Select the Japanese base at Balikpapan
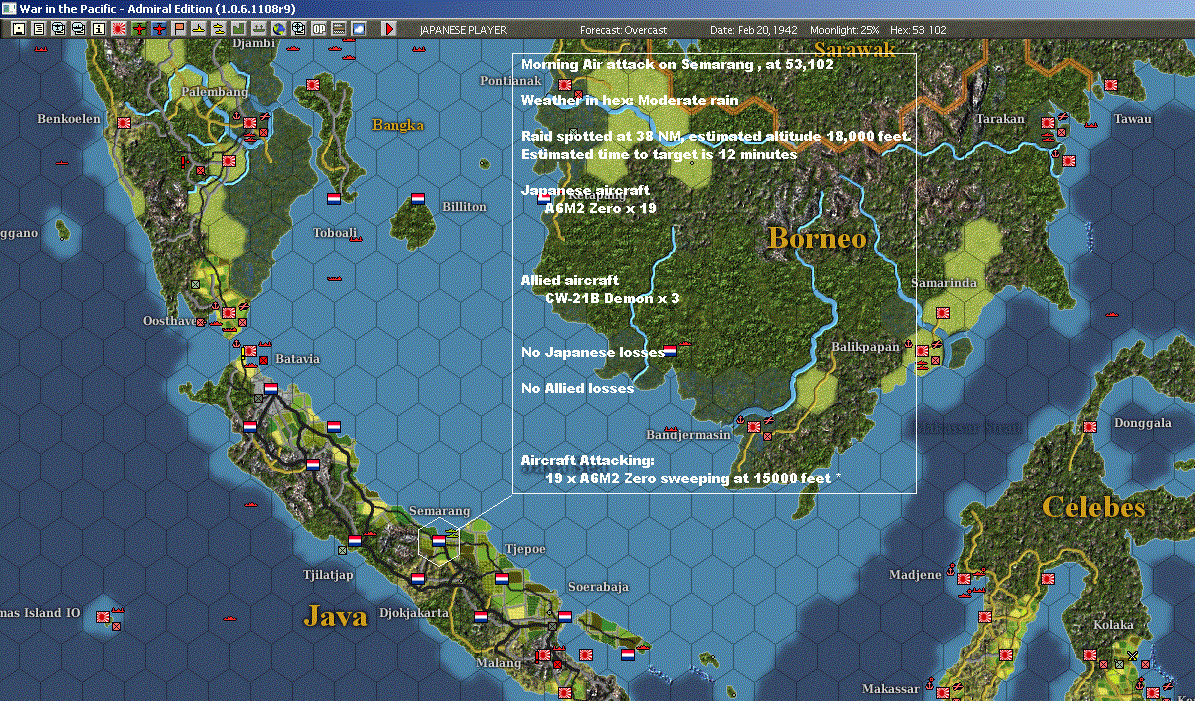Screen dimensions: 1195x701 click(x=922, y=350)
